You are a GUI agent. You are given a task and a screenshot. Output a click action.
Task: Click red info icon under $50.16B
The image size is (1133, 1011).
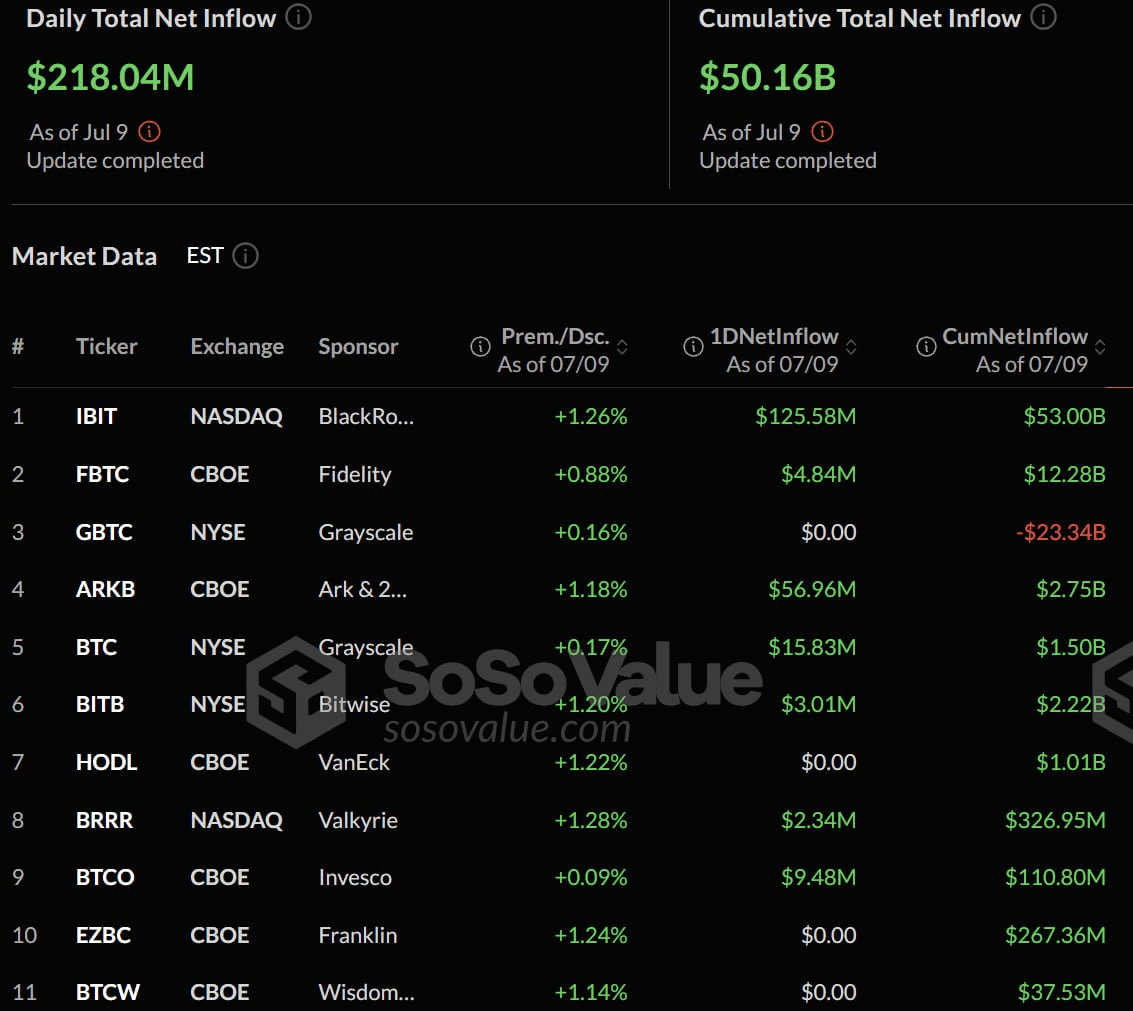[822, 132]
